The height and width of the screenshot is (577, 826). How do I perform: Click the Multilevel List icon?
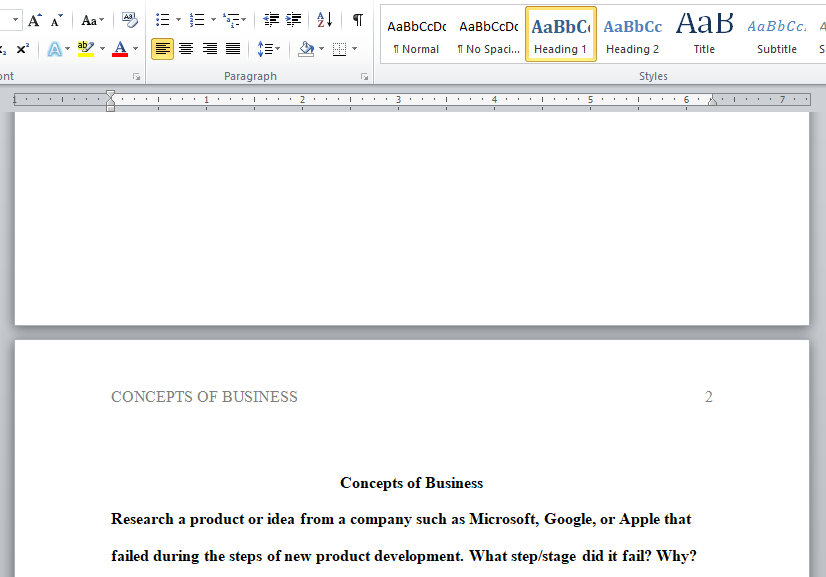click(231, 20)
